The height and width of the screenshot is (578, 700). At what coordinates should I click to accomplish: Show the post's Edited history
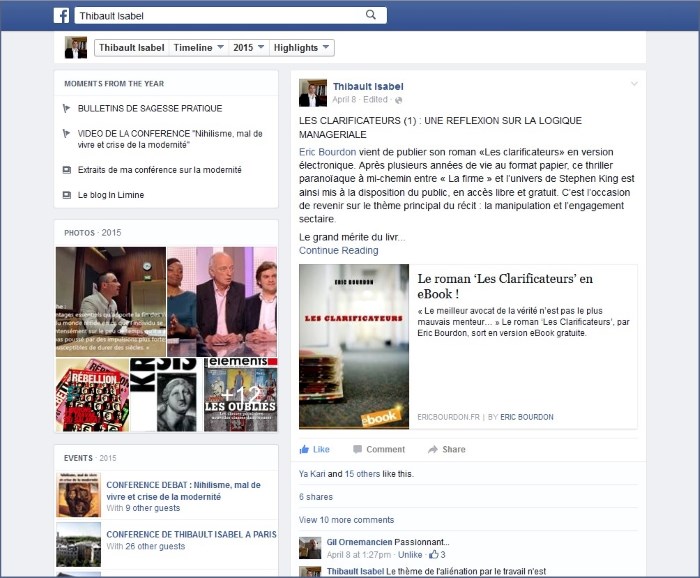(375, 100)
